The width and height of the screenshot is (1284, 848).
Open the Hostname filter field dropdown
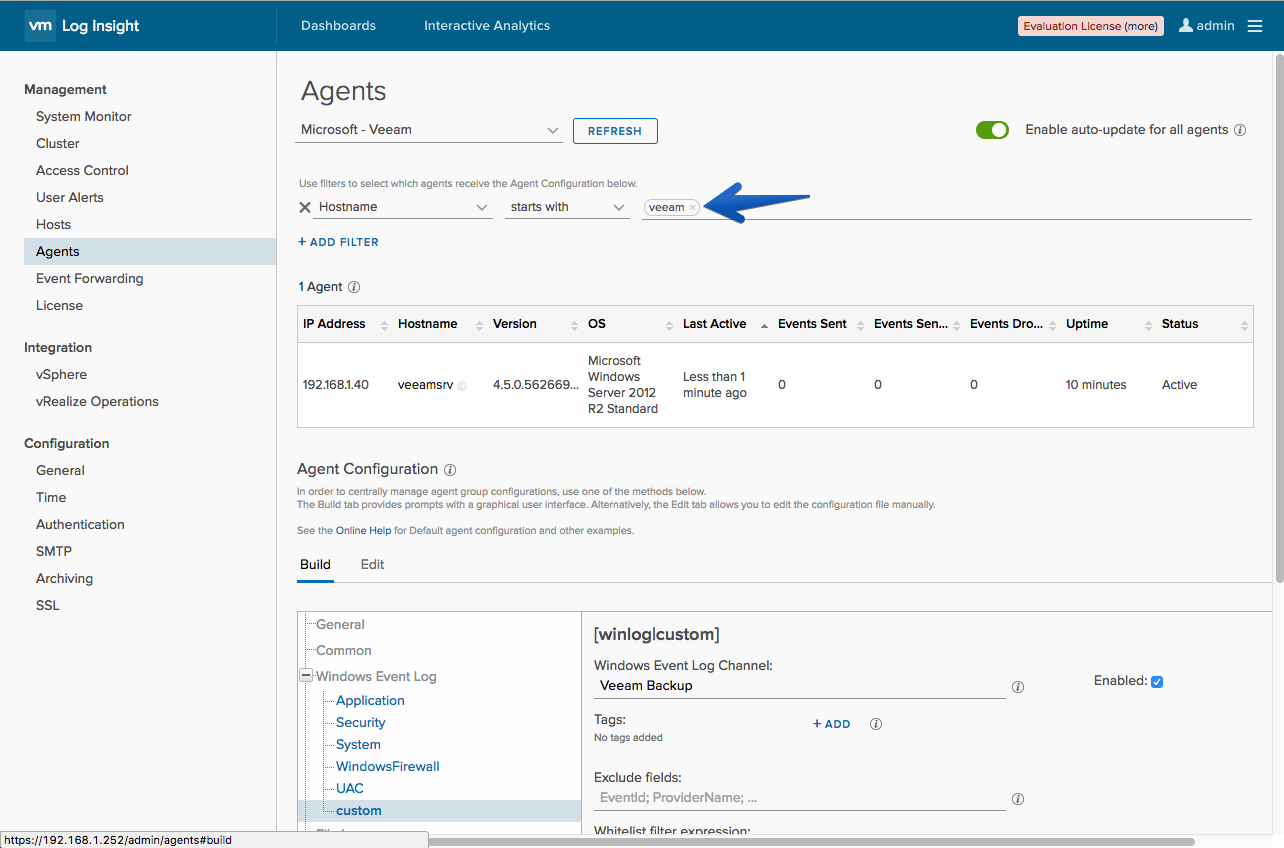click(402, 207)
